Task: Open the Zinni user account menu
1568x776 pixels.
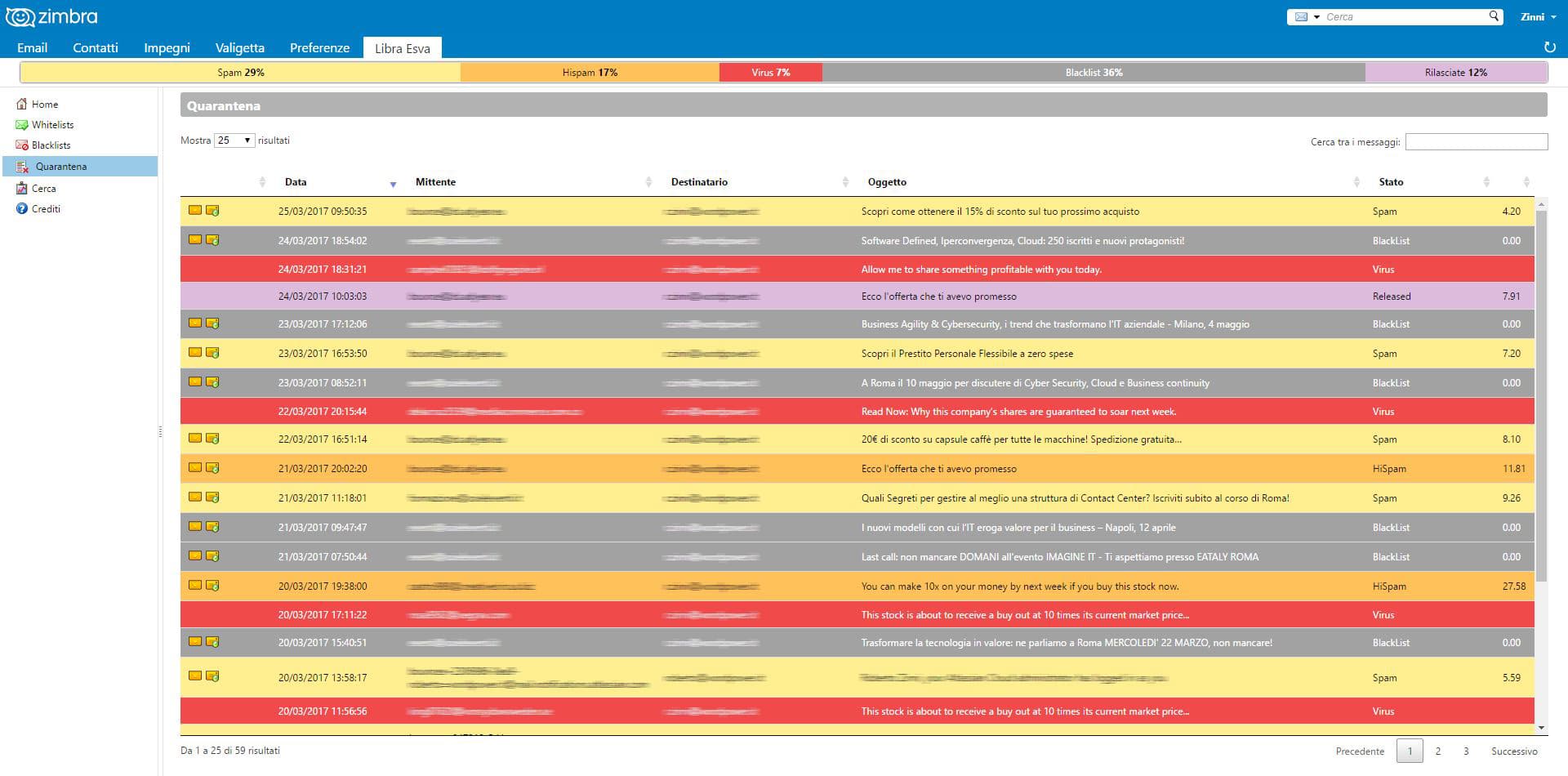Action: tap(1538, 17)
